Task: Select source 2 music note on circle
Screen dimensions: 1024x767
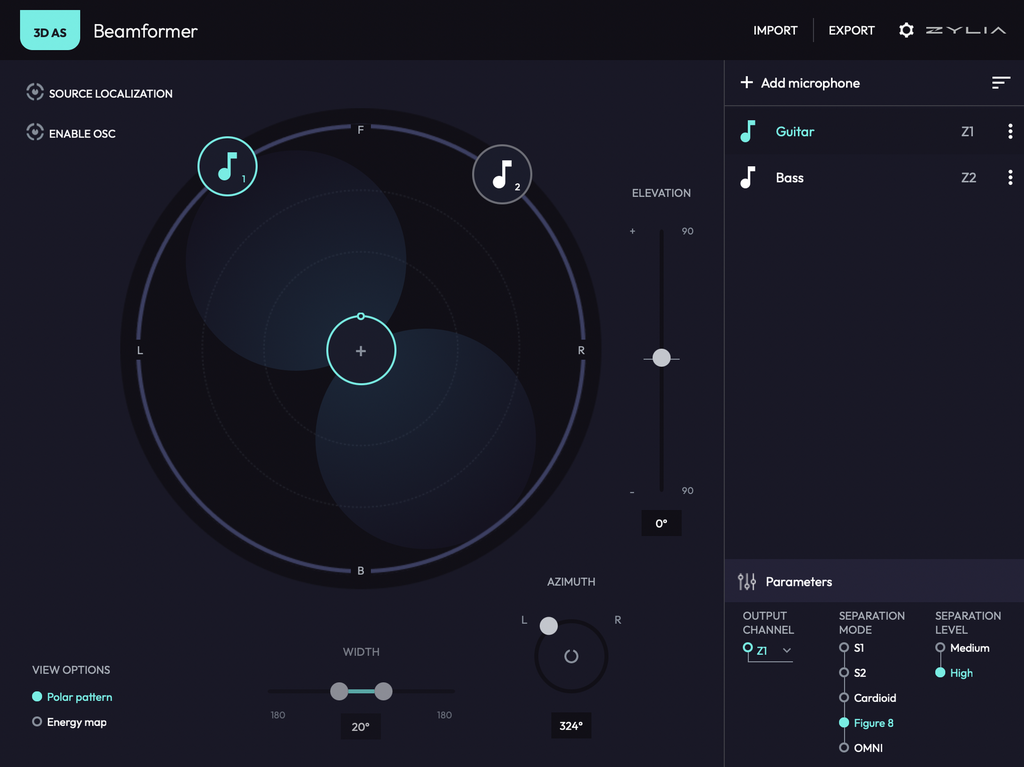Action: [502, 174]
